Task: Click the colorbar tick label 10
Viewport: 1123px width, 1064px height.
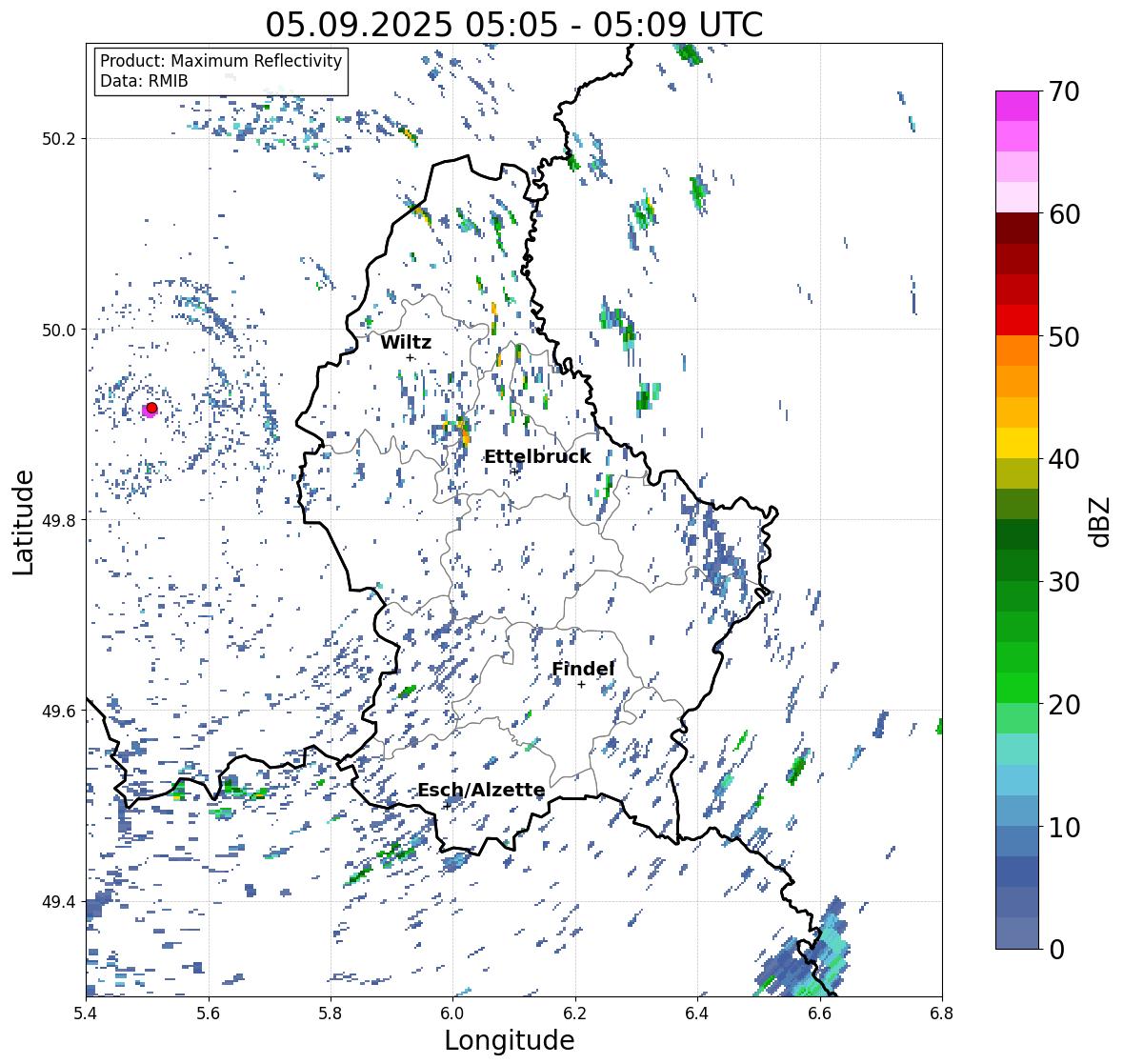Action: 1064,827
